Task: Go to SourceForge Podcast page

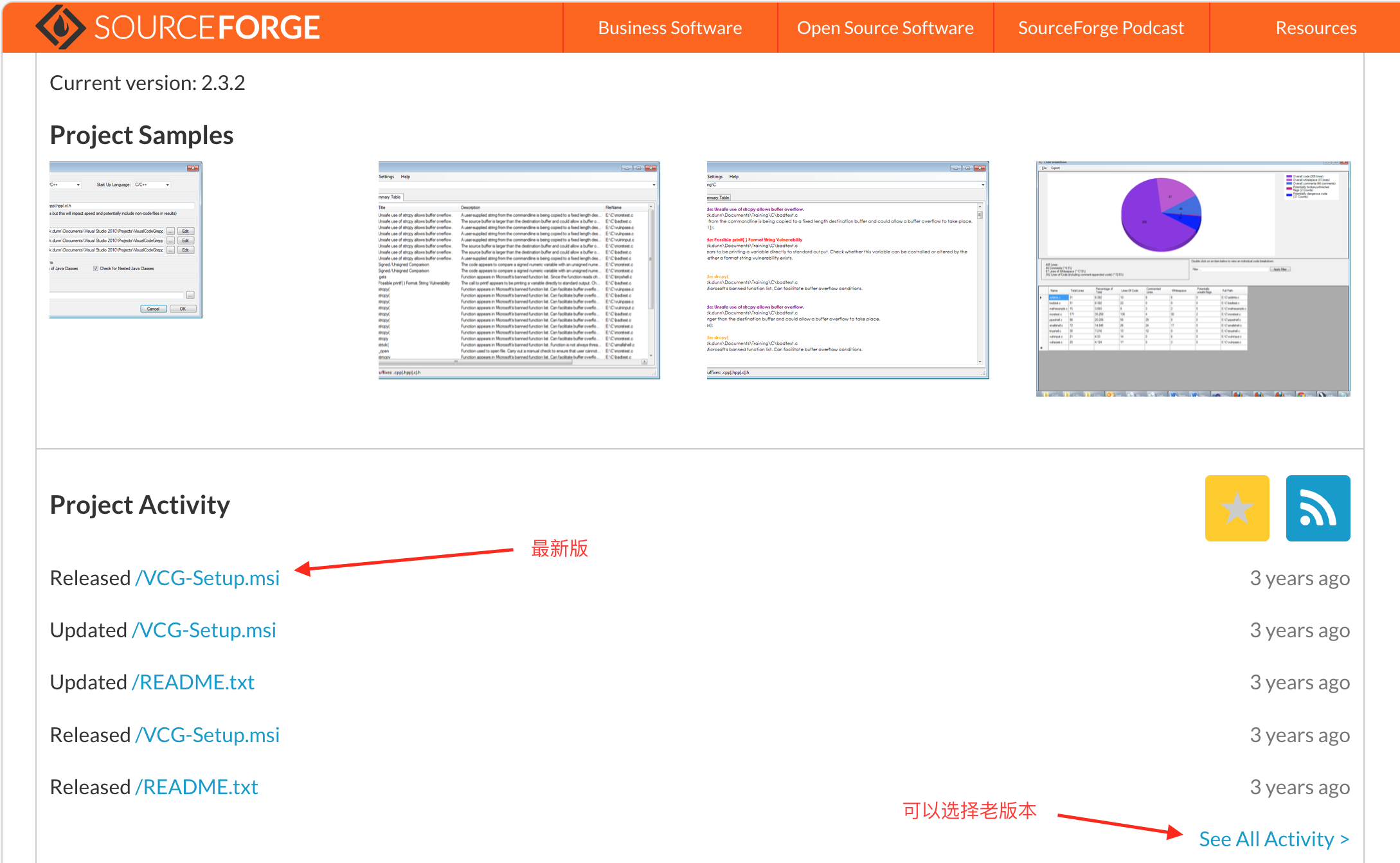Action: coord(1100,27)
